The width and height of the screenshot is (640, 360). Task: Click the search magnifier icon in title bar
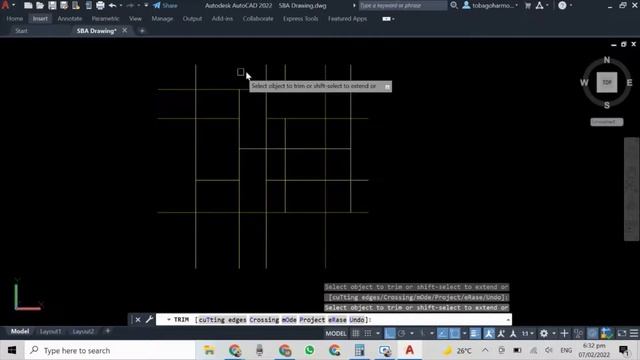point(453,5)
